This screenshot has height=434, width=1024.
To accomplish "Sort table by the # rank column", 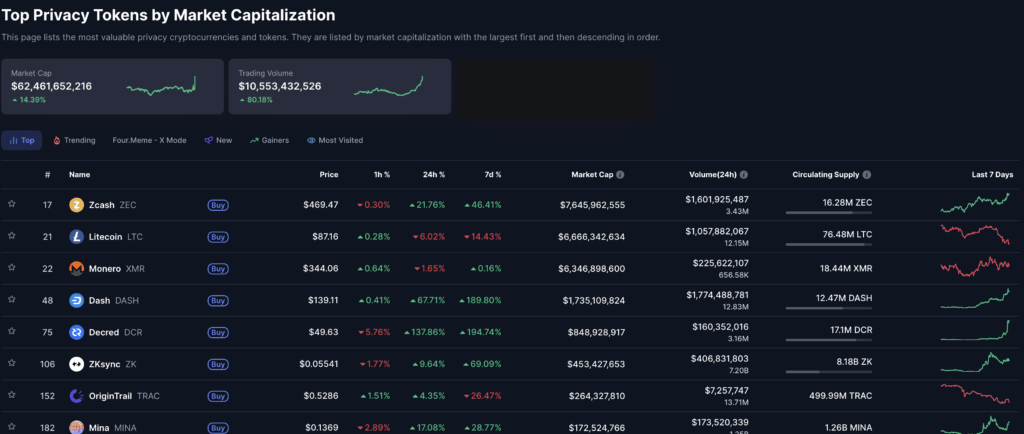I will click(48, 175).
